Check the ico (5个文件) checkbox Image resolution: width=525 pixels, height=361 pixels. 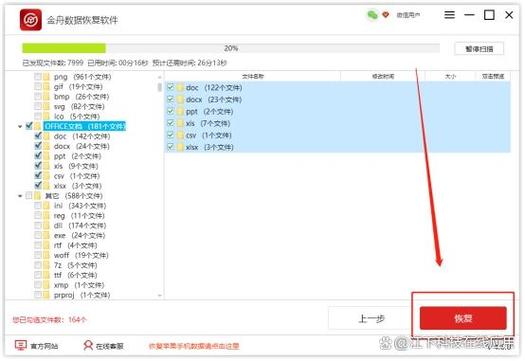(38, 116)
